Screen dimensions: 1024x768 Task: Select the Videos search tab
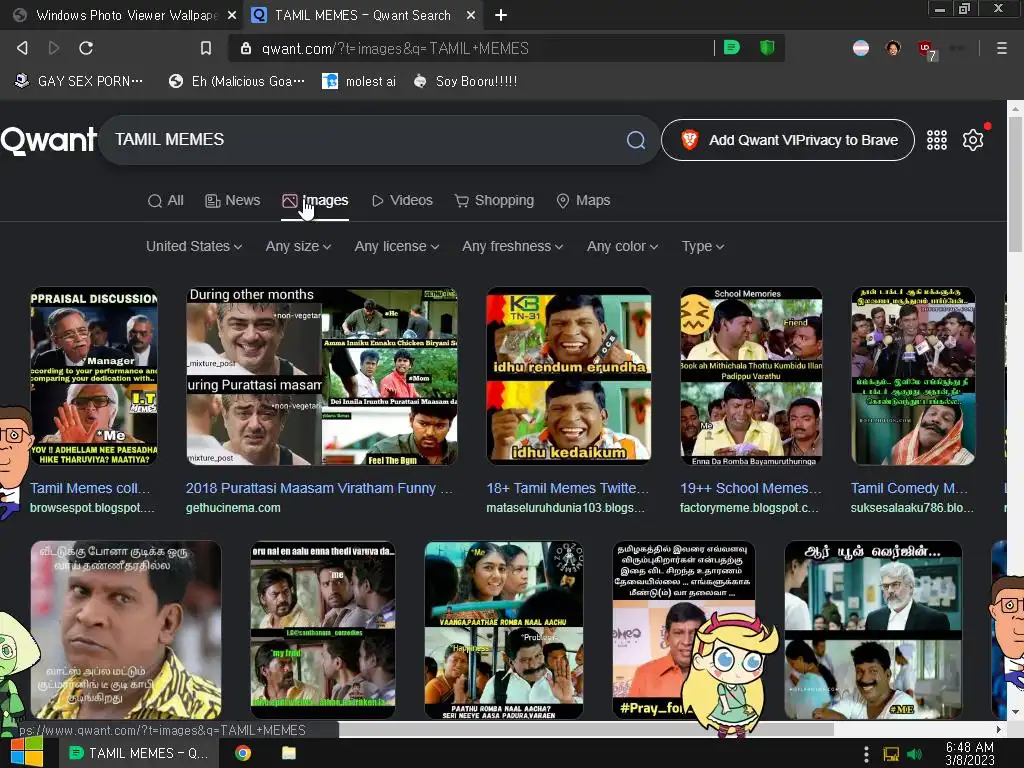pyautogui.click(x=402, y=200)
